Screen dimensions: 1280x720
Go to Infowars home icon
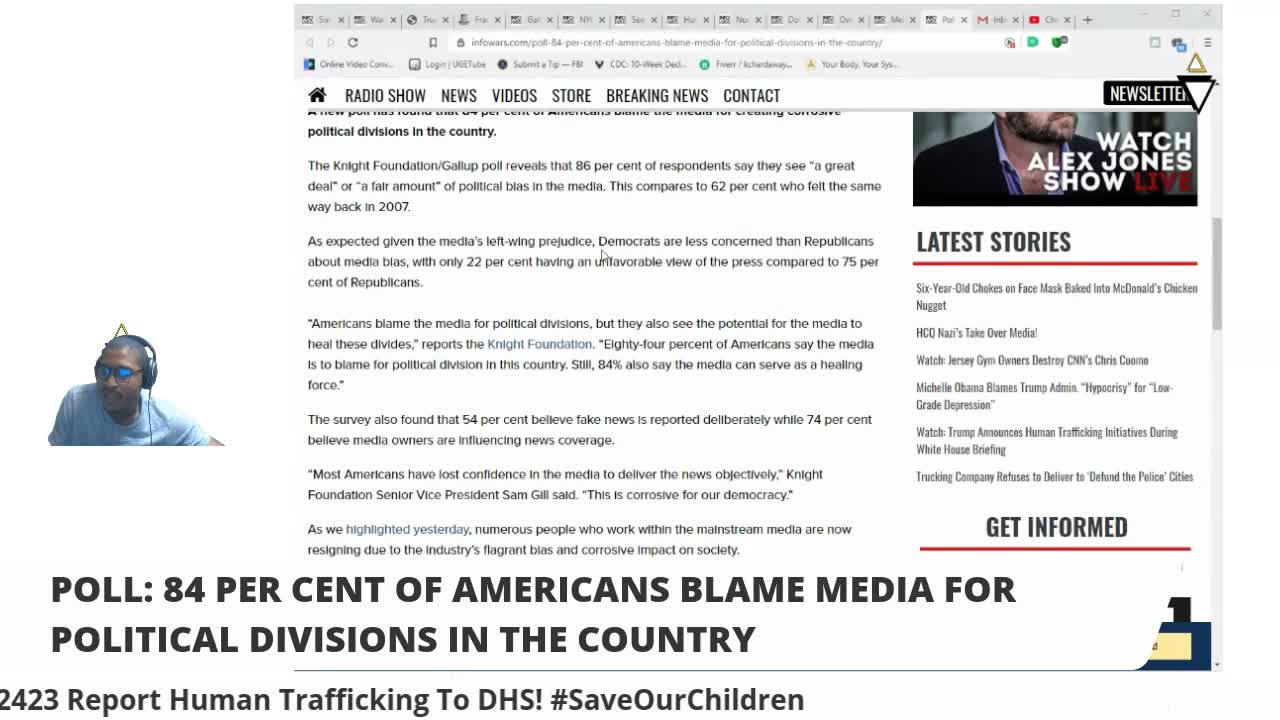tap(317, 95)
